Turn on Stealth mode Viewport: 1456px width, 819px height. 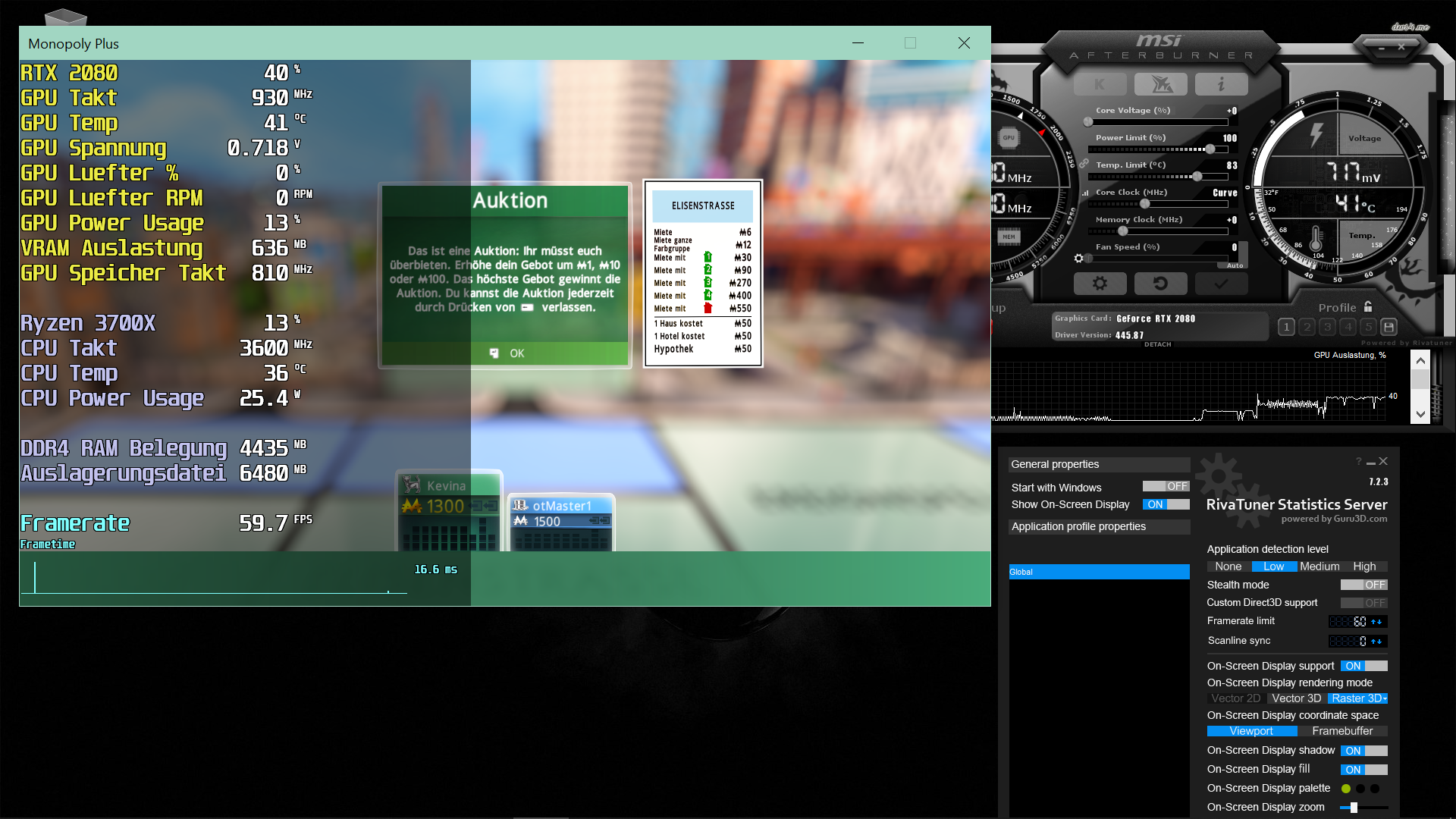pos(1363,585)
